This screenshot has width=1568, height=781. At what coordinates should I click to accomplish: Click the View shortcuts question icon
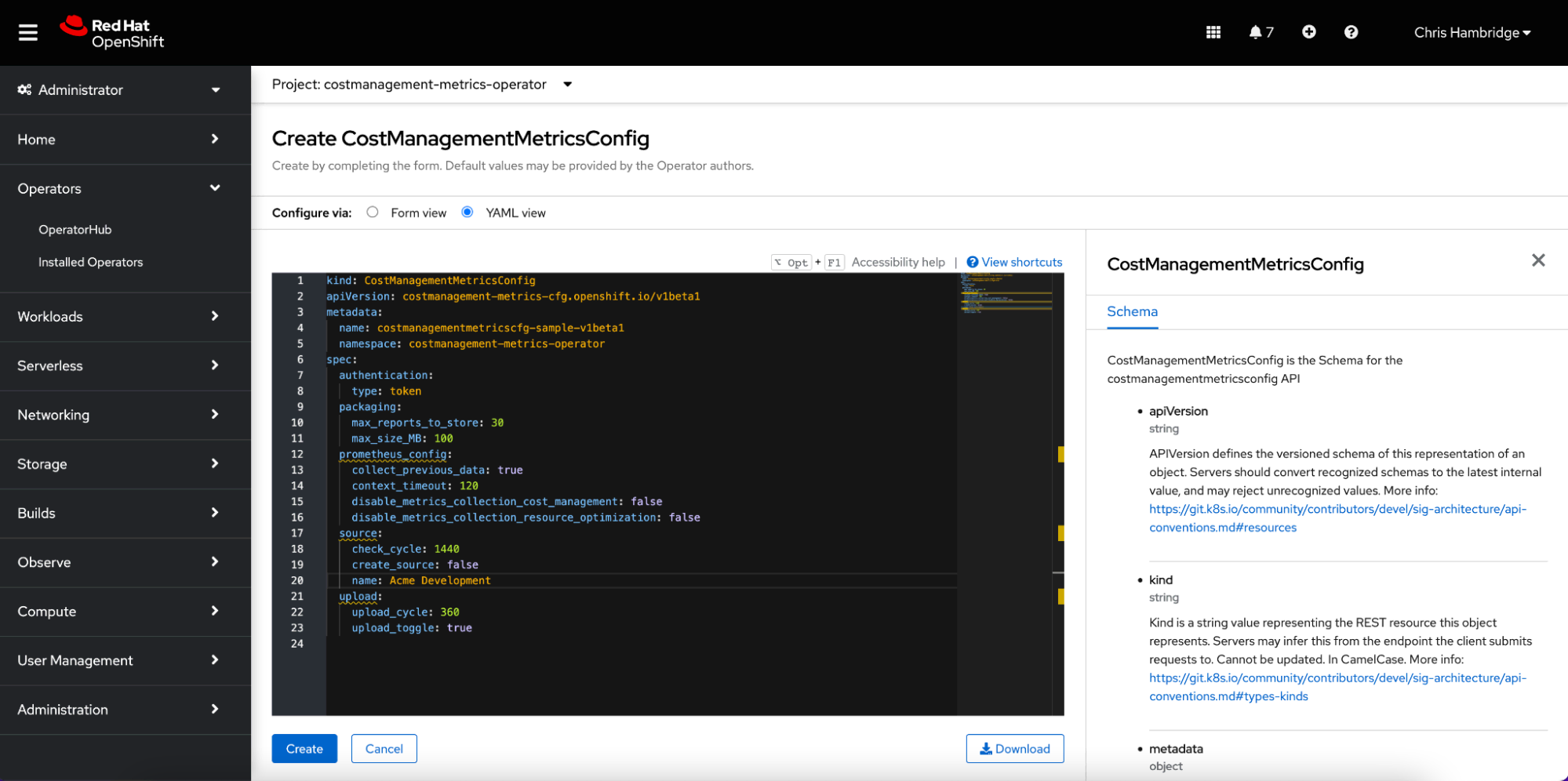tap(973, 262)
